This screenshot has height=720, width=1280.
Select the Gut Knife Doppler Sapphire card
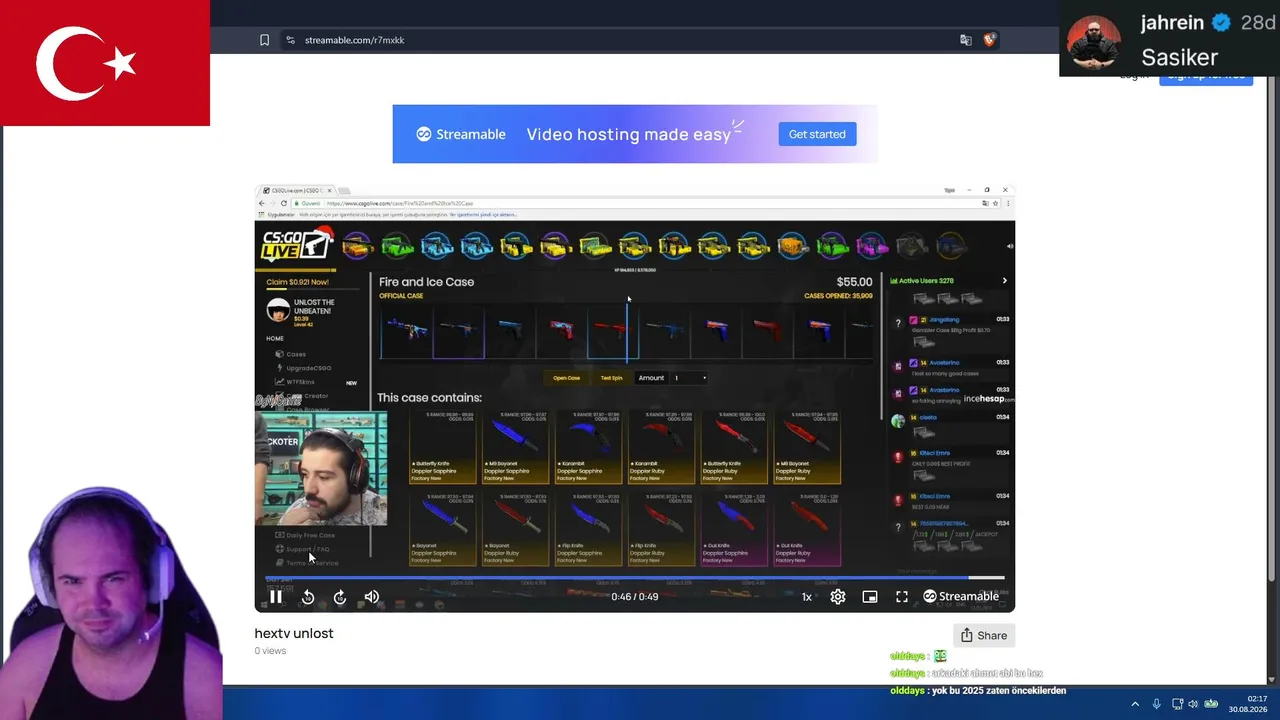click(734, 529)
